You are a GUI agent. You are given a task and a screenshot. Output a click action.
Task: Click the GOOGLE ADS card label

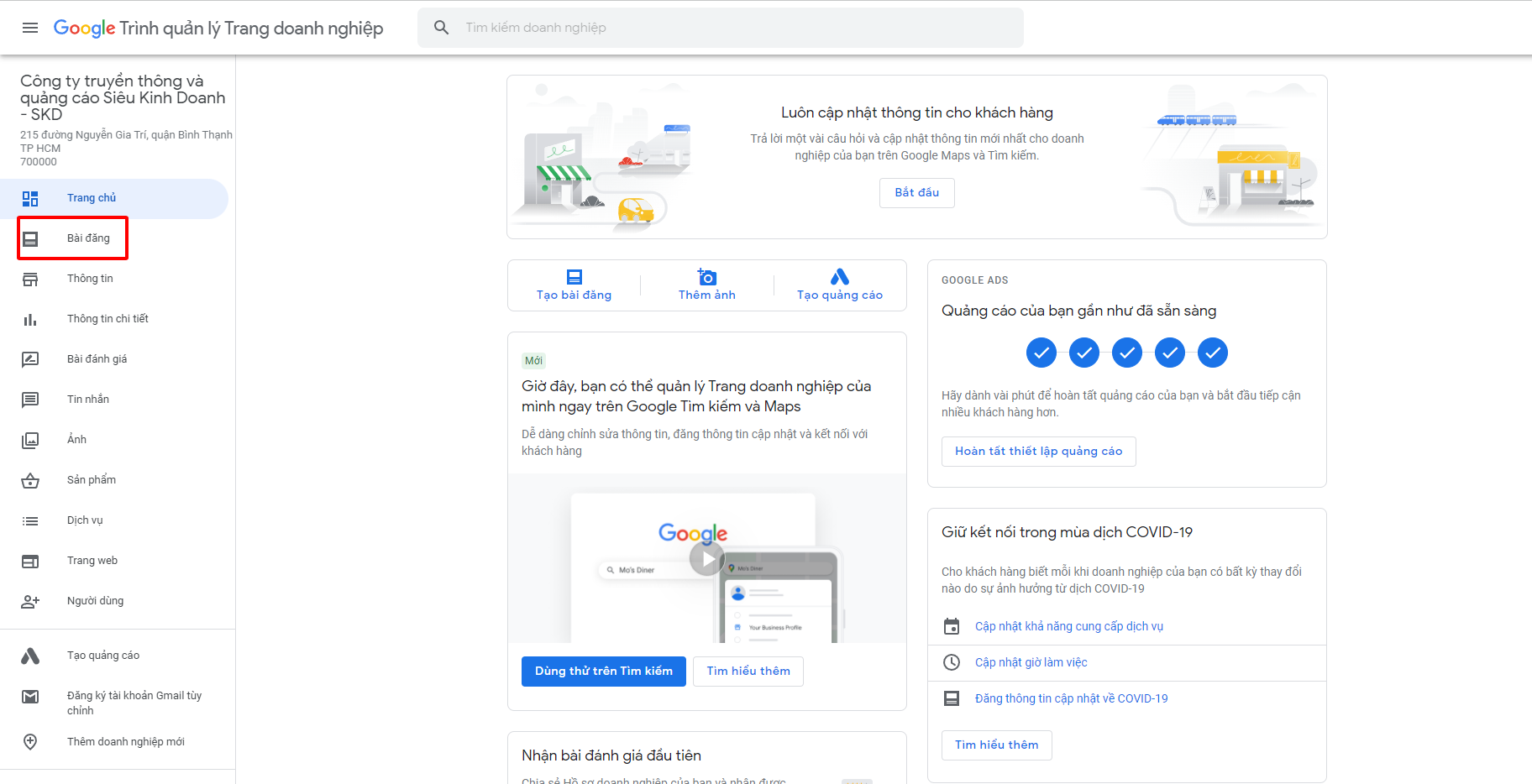pyautogui.click(x=975, y=280)
